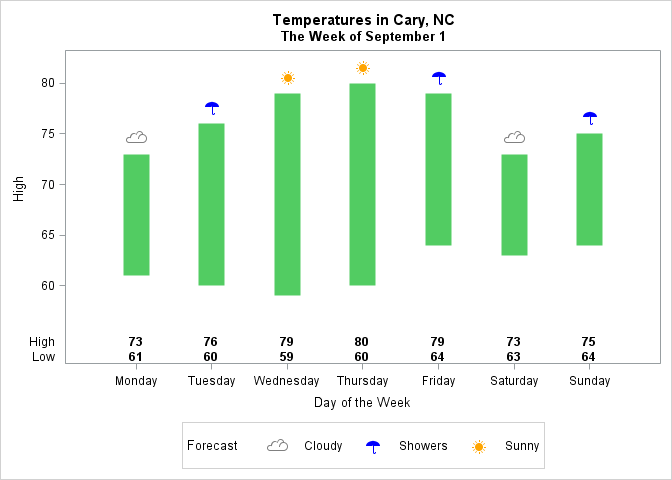The height and width of the screenshot is (480, 672).
Task: Click the 'Forecast' legend title
Action: 212,446
